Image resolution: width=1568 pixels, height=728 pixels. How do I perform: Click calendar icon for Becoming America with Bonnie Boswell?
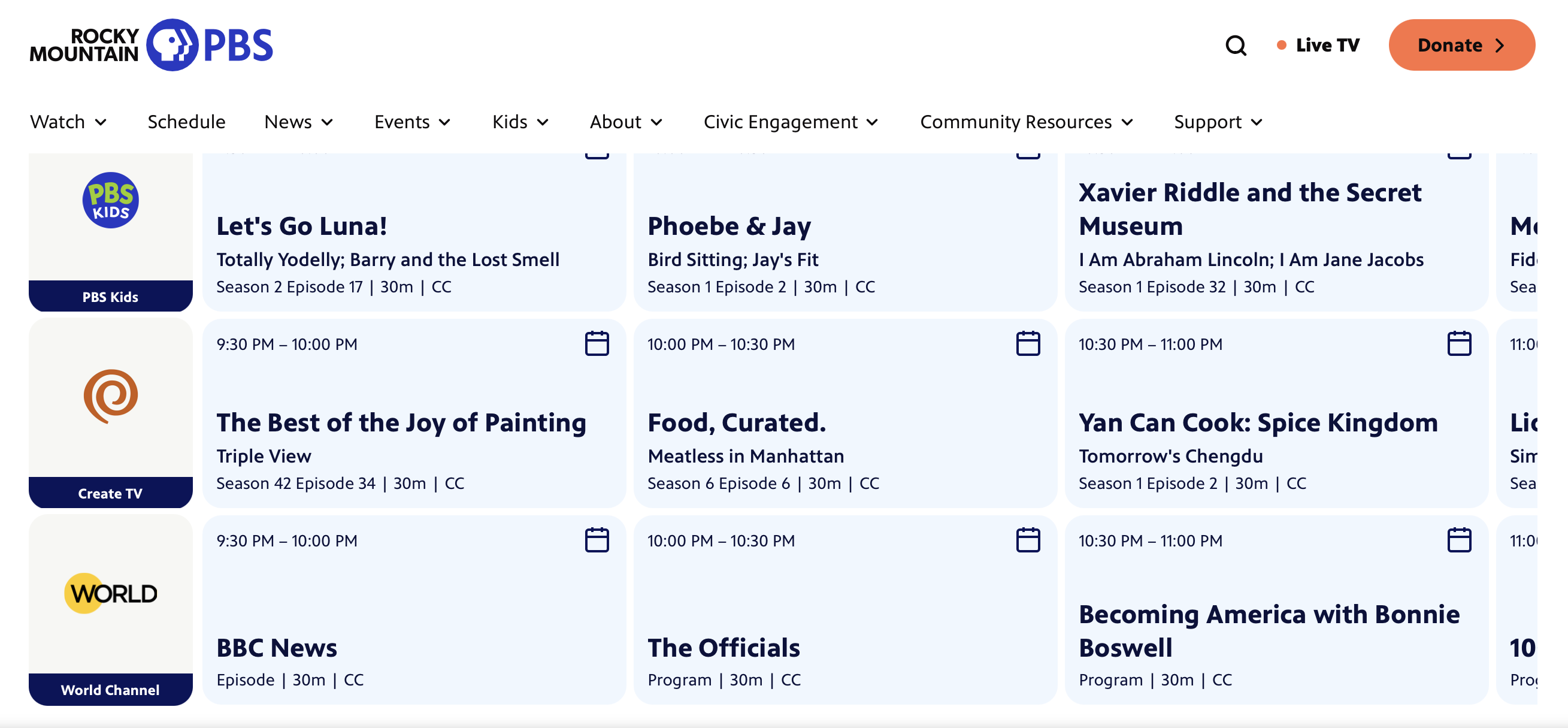click(1458, 540)
